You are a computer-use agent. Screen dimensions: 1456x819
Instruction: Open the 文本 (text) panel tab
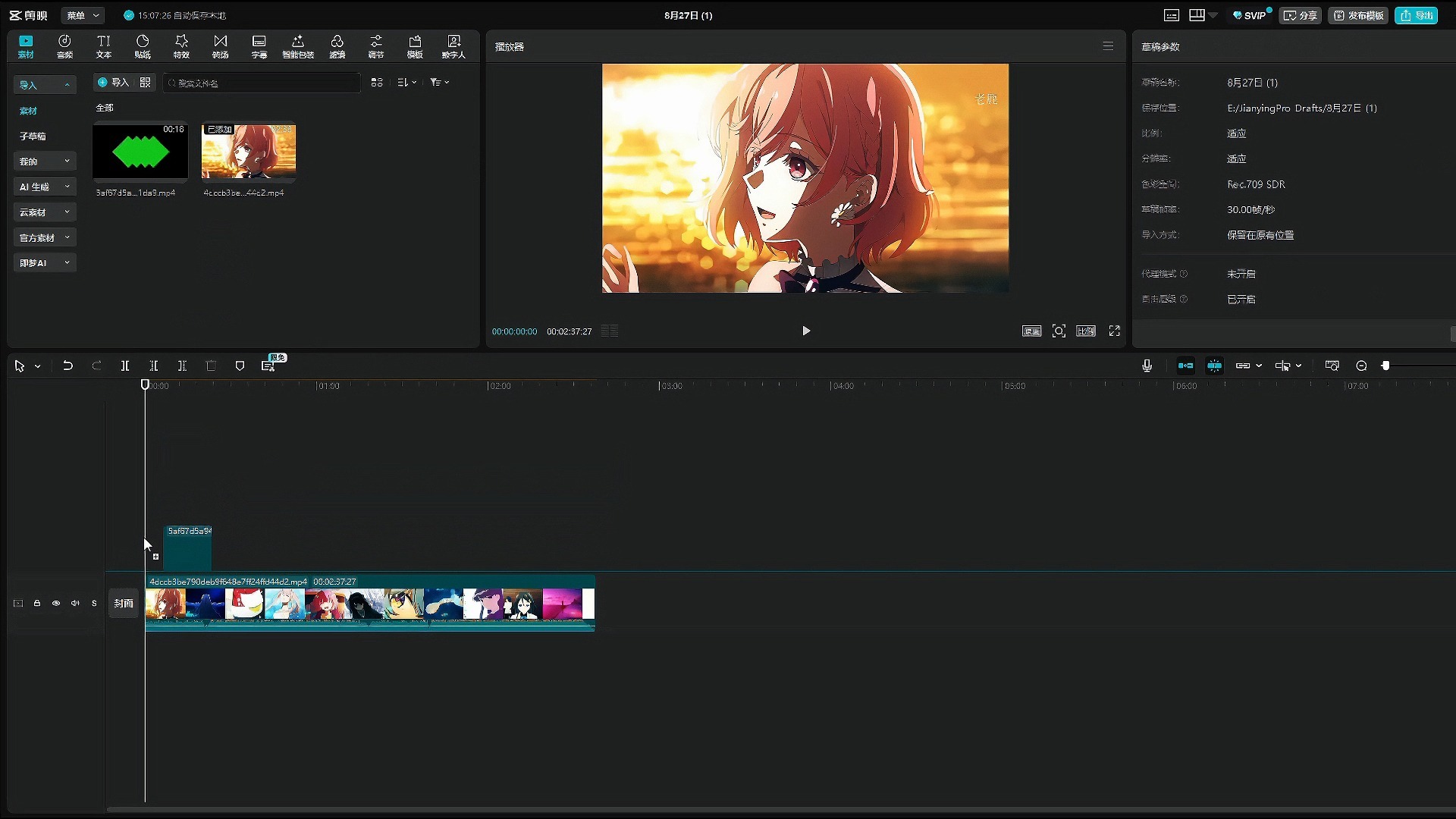103,46
